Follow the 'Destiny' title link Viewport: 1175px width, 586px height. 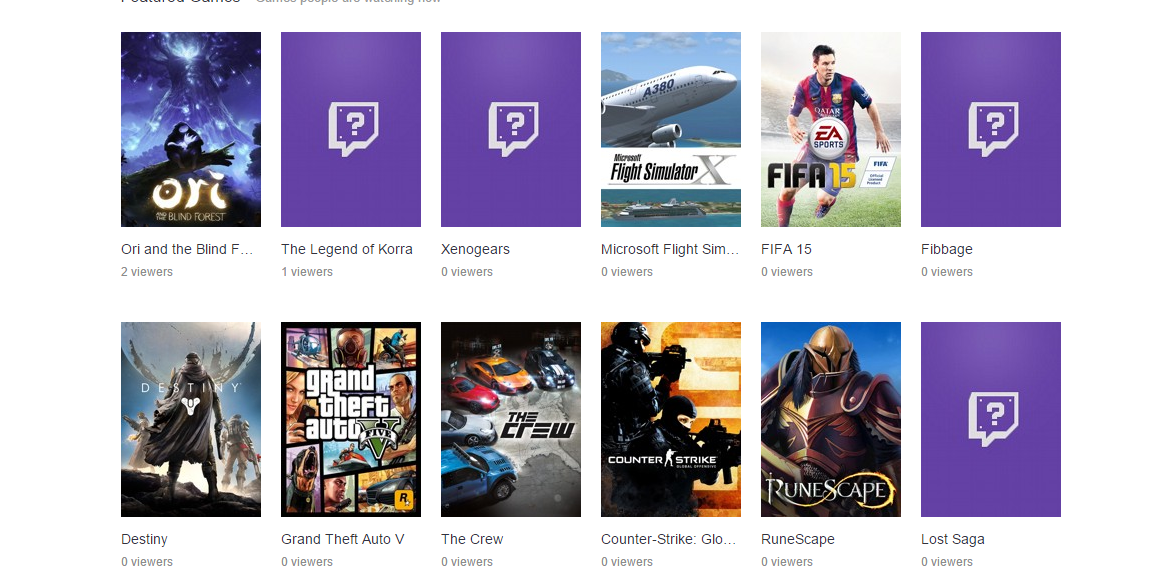144,540
